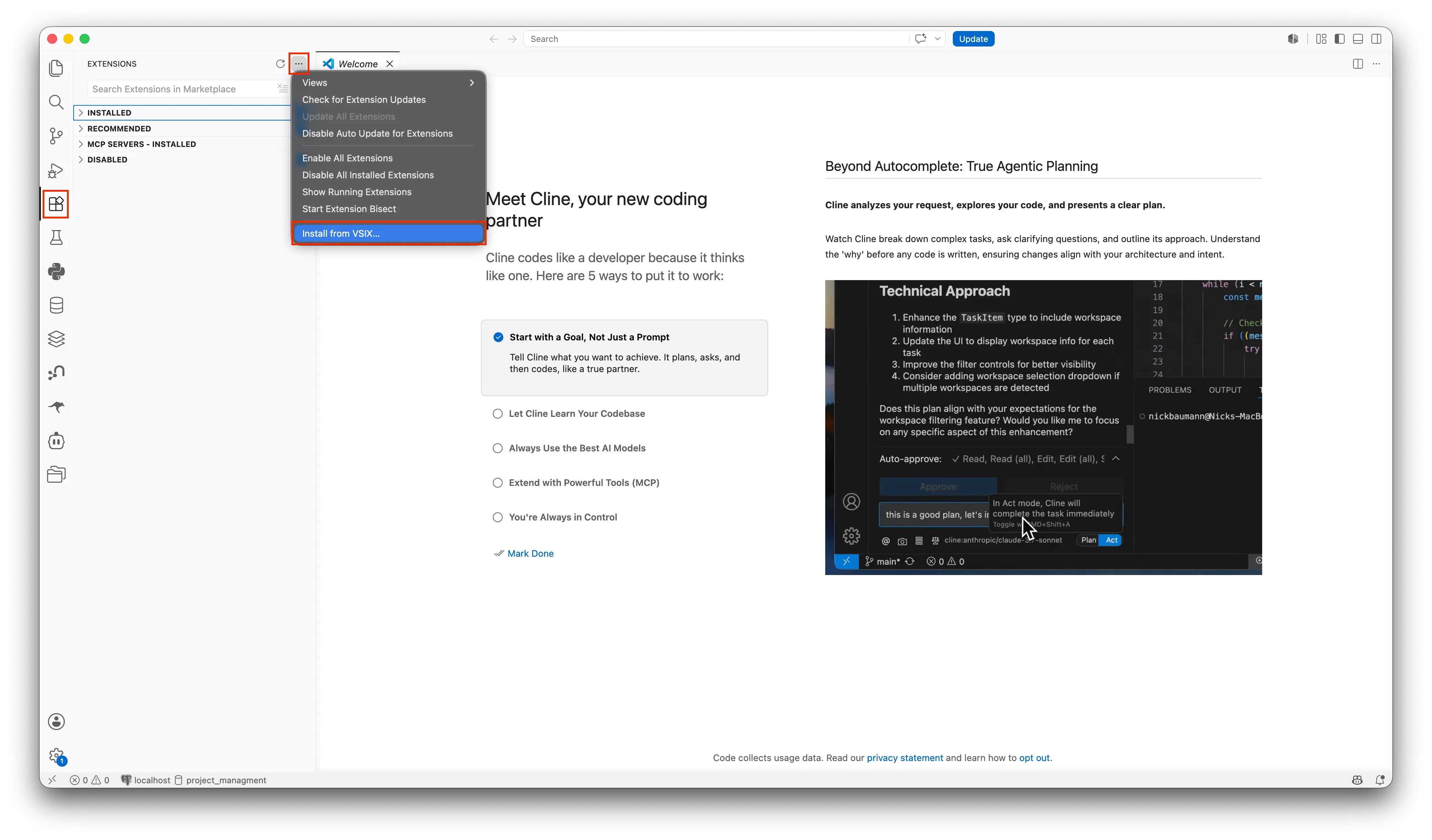Open editor more actions menu

(x=1376, y=64)
